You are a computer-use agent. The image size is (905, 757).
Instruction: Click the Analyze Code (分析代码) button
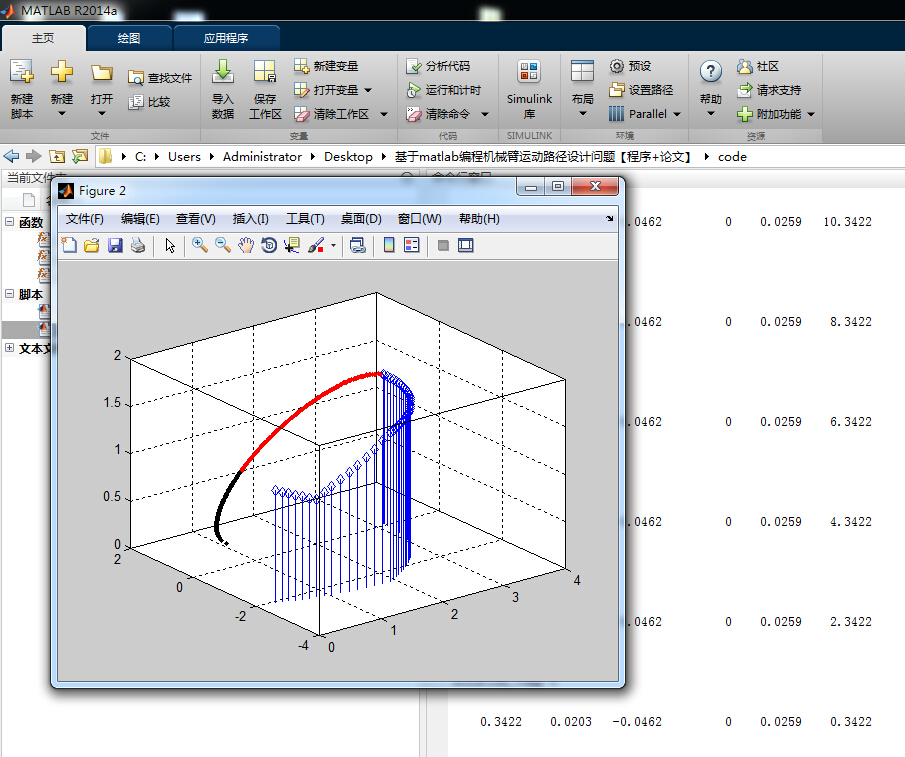click(438, 66)
